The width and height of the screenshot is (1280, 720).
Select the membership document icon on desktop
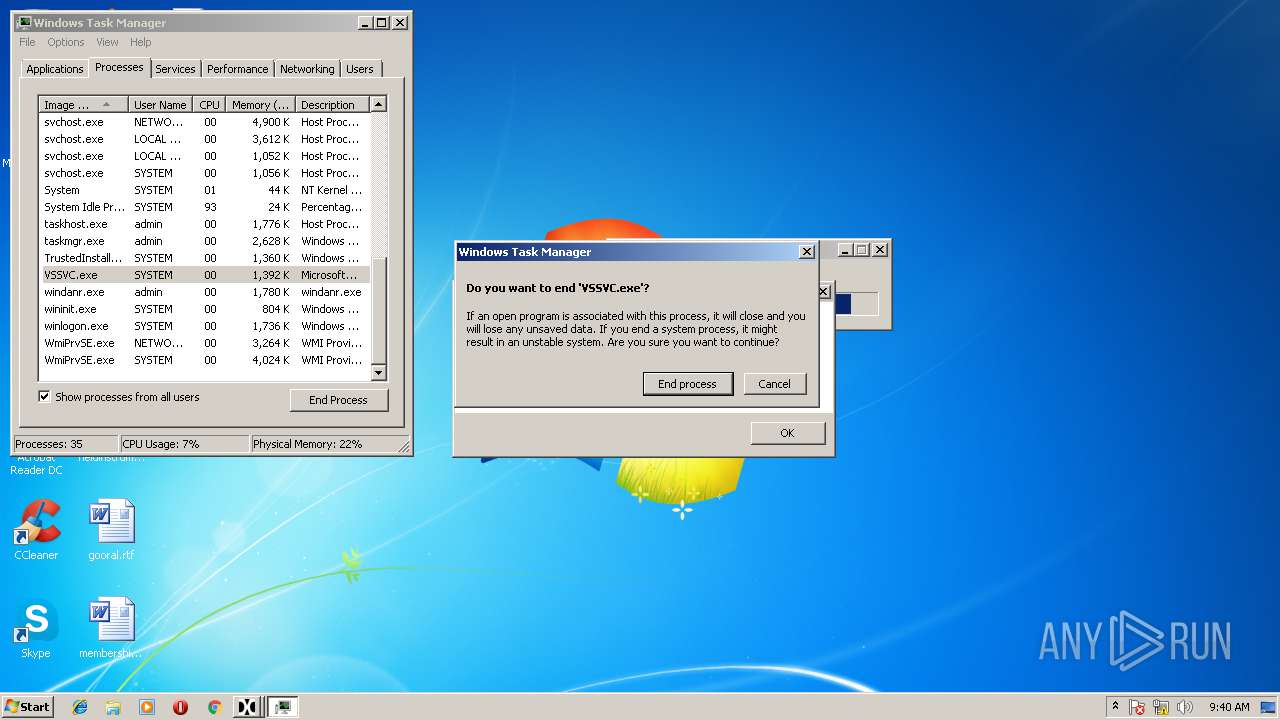pos(111,628)
